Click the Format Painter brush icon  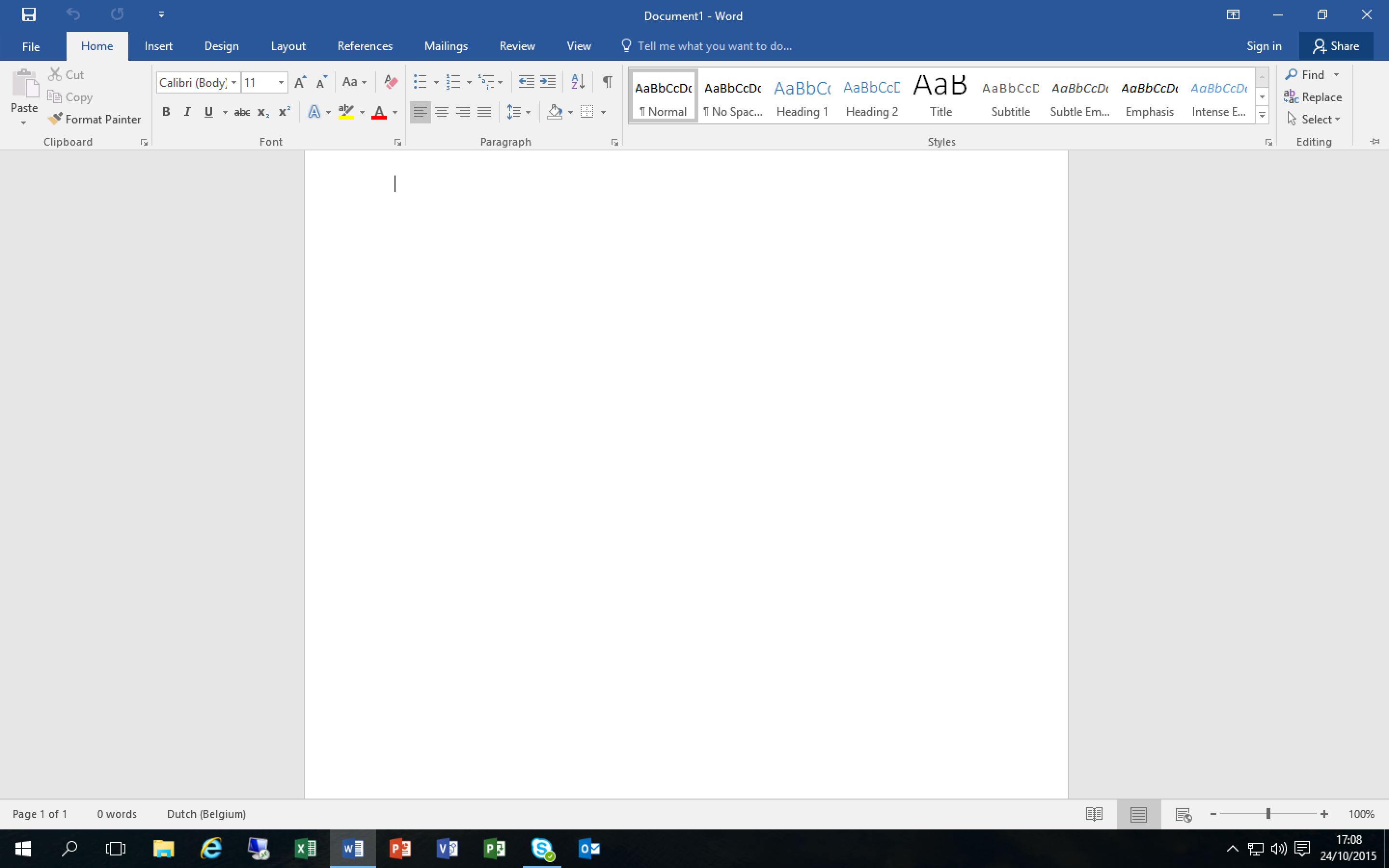(x=55, y=119)
